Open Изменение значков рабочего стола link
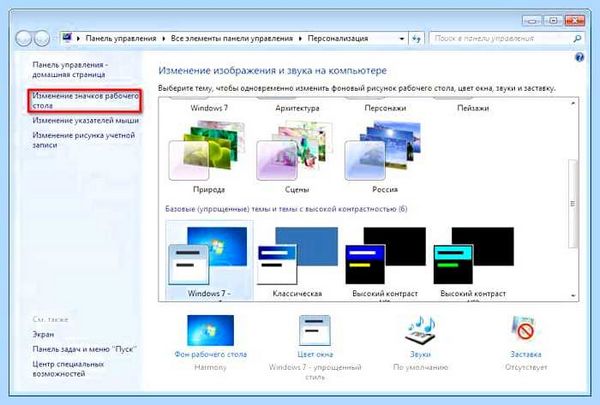The height and width of the screenshot is (405, 600). [85, 101]
